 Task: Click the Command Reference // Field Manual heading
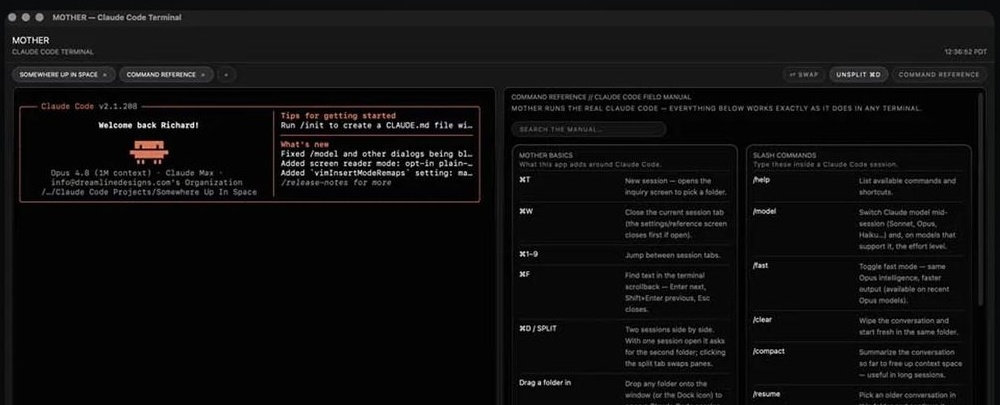(x=601, y=98)
